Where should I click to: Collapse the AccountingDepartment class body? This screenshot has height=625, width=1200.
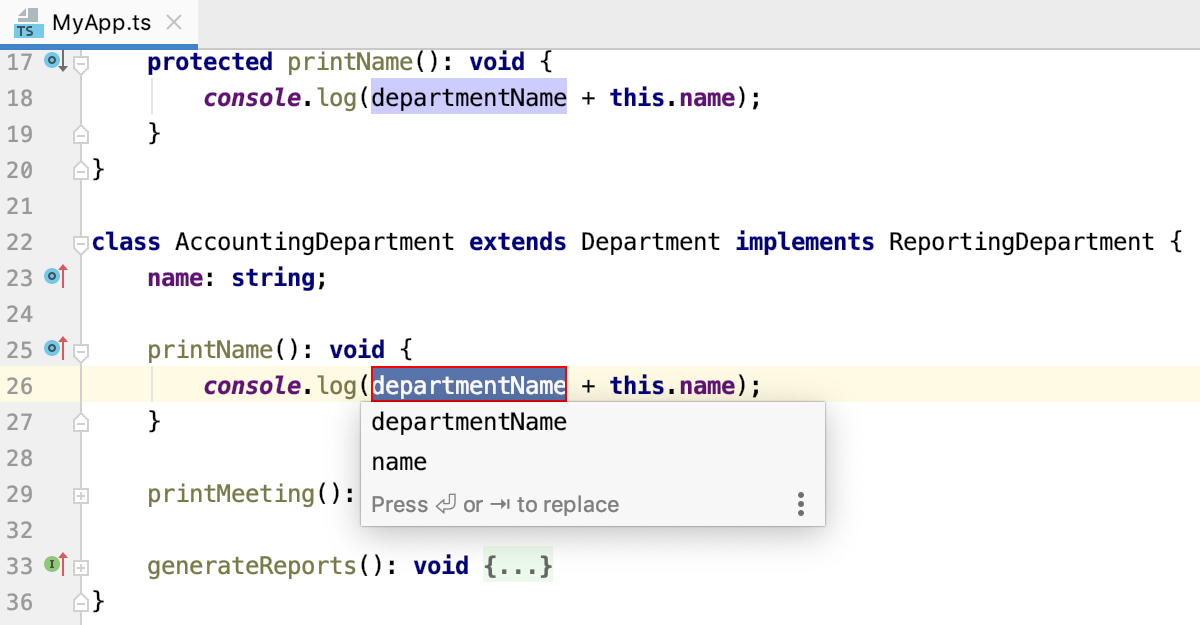click(x=80, y=242)
